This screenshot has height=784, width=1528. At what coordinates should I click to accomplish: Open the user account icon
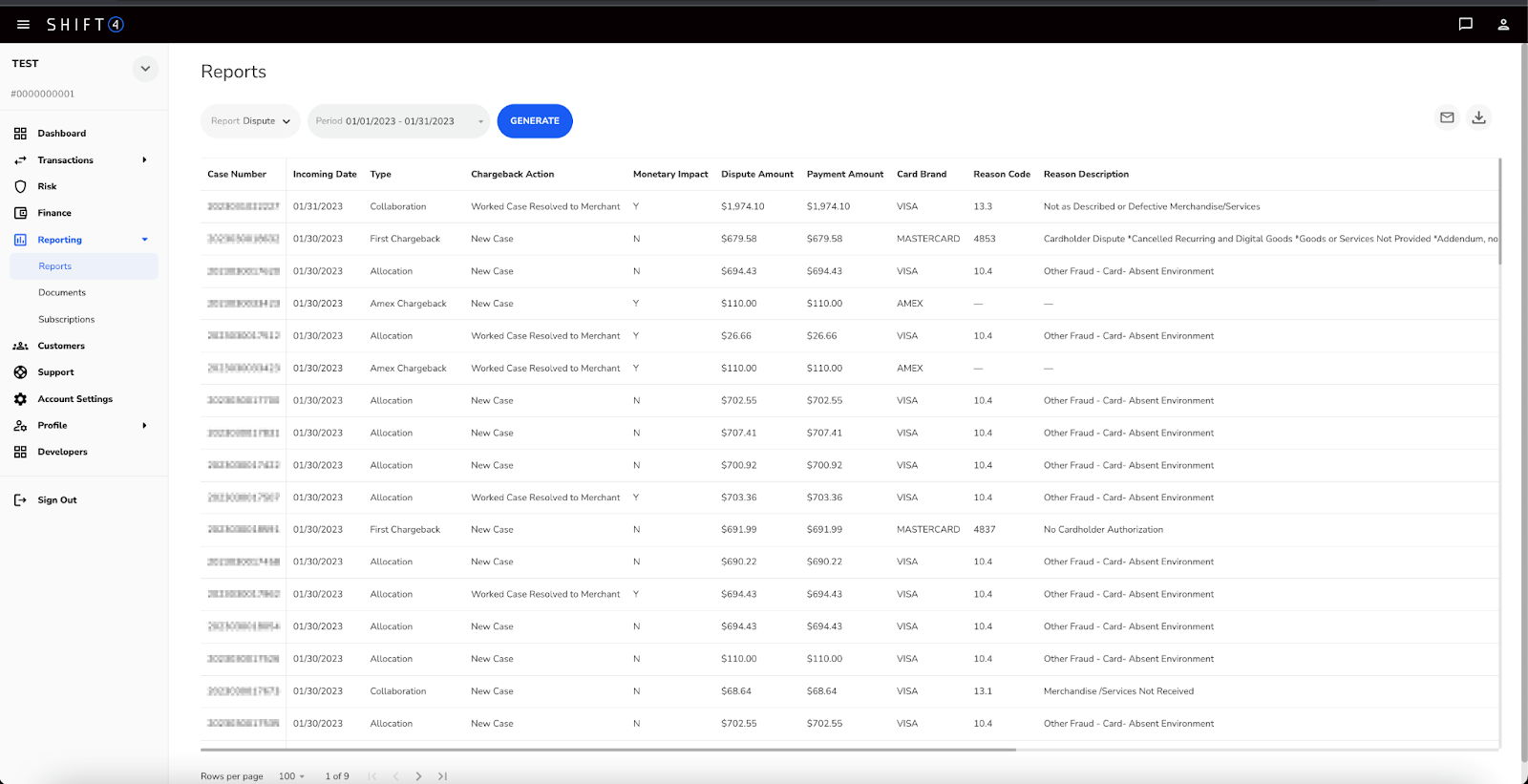click(x=1503, y=25)
